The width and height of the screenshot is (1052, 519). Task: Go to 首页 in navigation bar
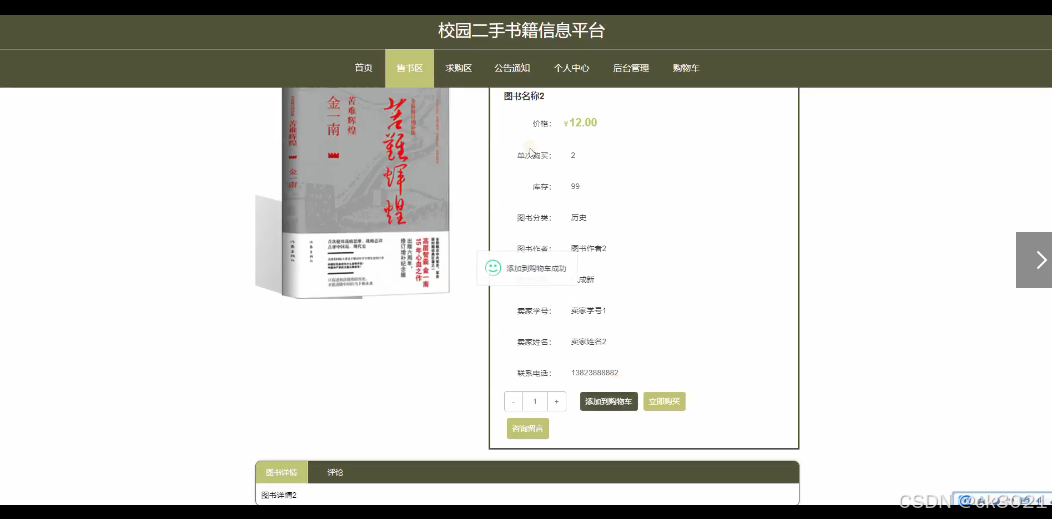[x=364, y=68]
